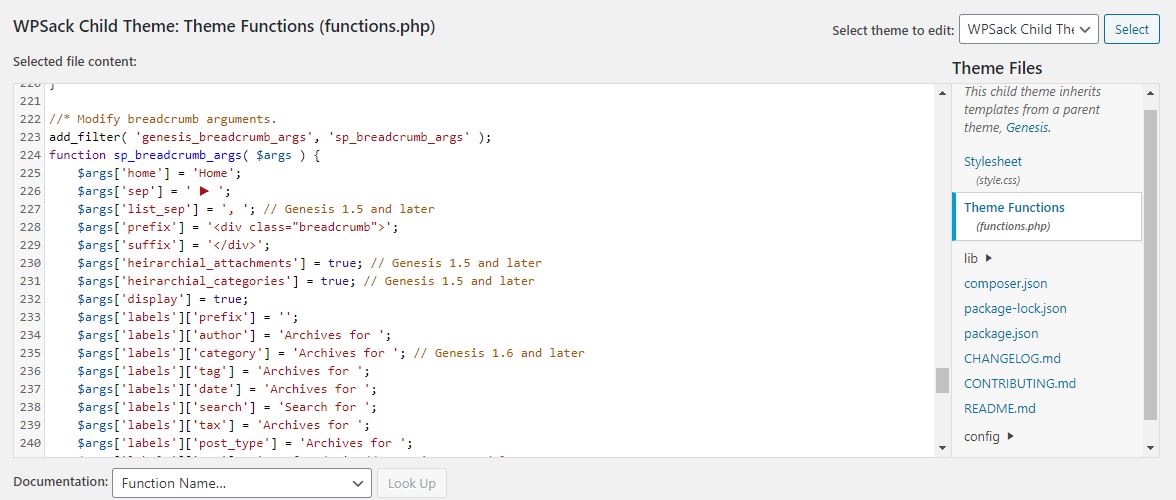Open the Function Name documentation dropdown
Viewport: 1176px width, 500px height.
[x=242, y=484]
